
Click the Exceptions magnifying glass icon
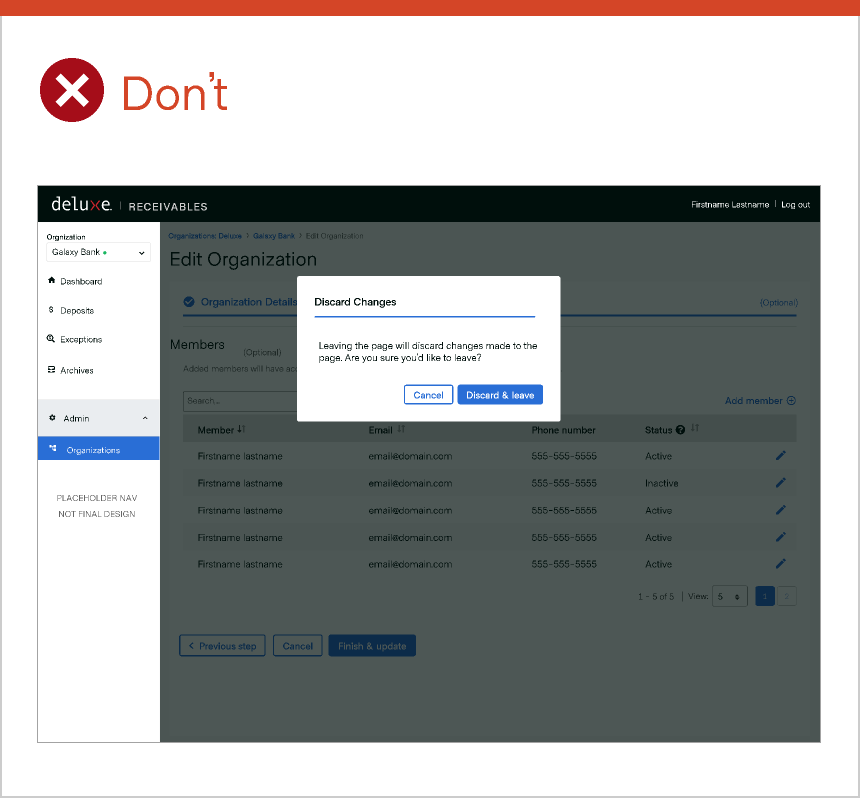[51, 339]
